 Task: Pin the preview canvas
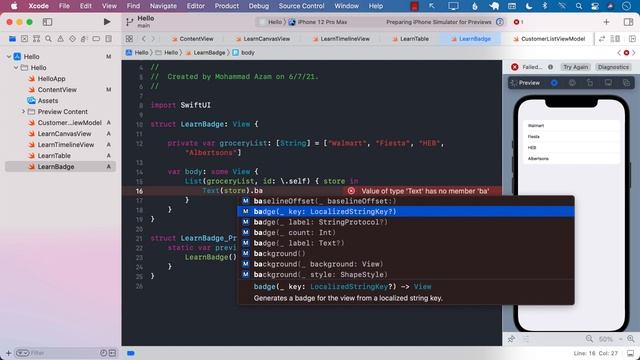[511, 339]
